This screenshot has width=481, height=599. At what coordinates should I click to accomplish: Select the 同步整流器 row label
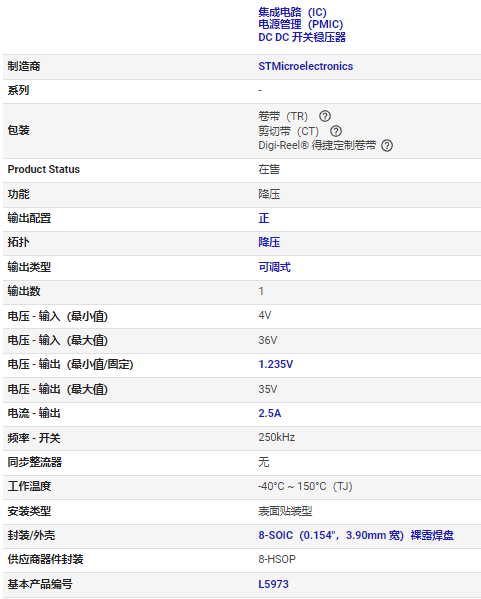pyautogui.click(x=34, y=462)
